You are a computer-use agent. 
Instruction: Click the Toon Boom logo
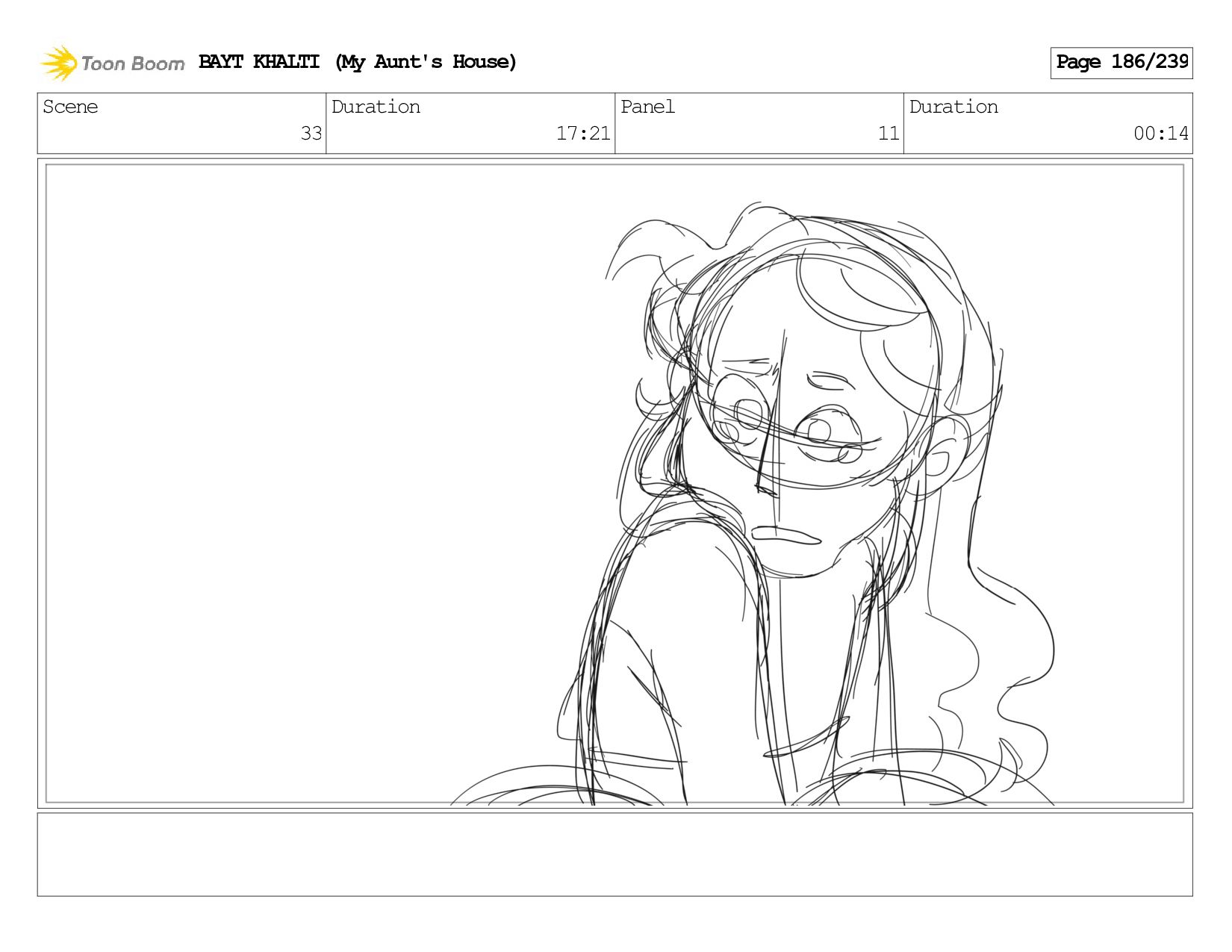(x=112, y=63)
